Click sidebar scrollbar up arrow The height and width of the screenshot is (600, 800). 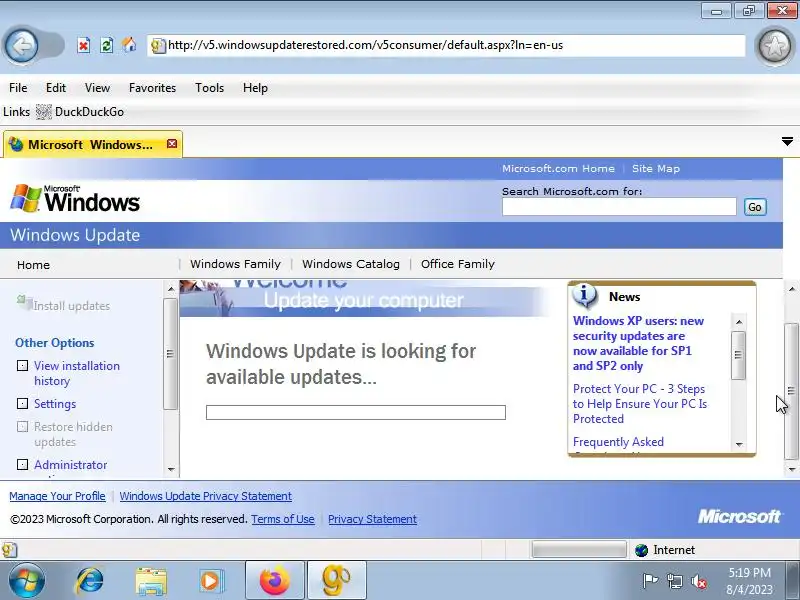click(x=171, y=289)
